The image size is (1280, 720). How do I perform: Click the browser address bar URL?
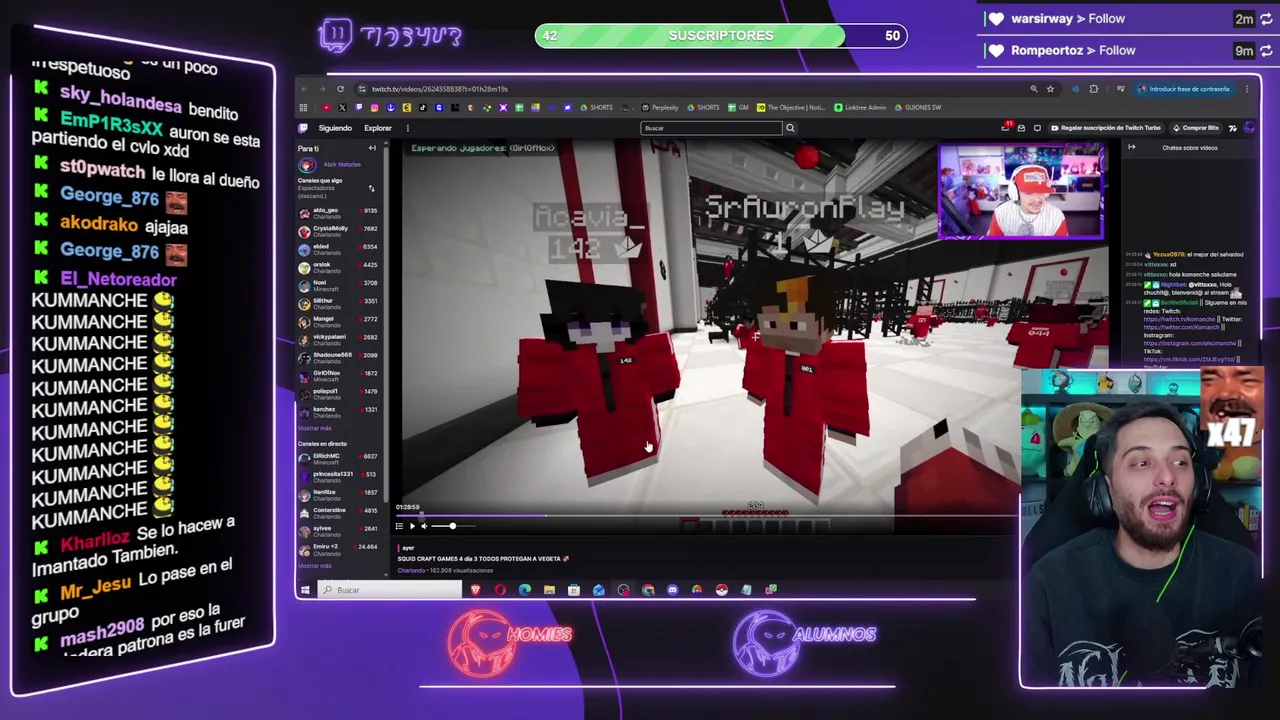(x=440, y=89)
